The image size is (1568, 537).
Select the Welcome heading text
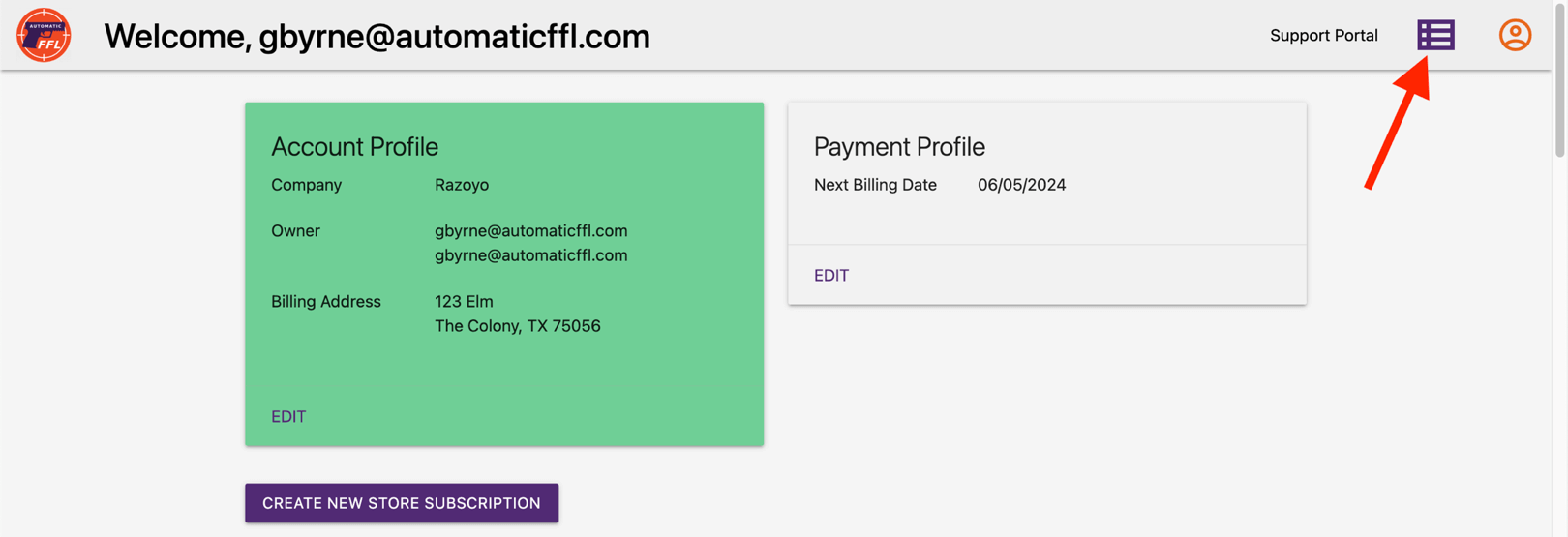coord(377,37)
